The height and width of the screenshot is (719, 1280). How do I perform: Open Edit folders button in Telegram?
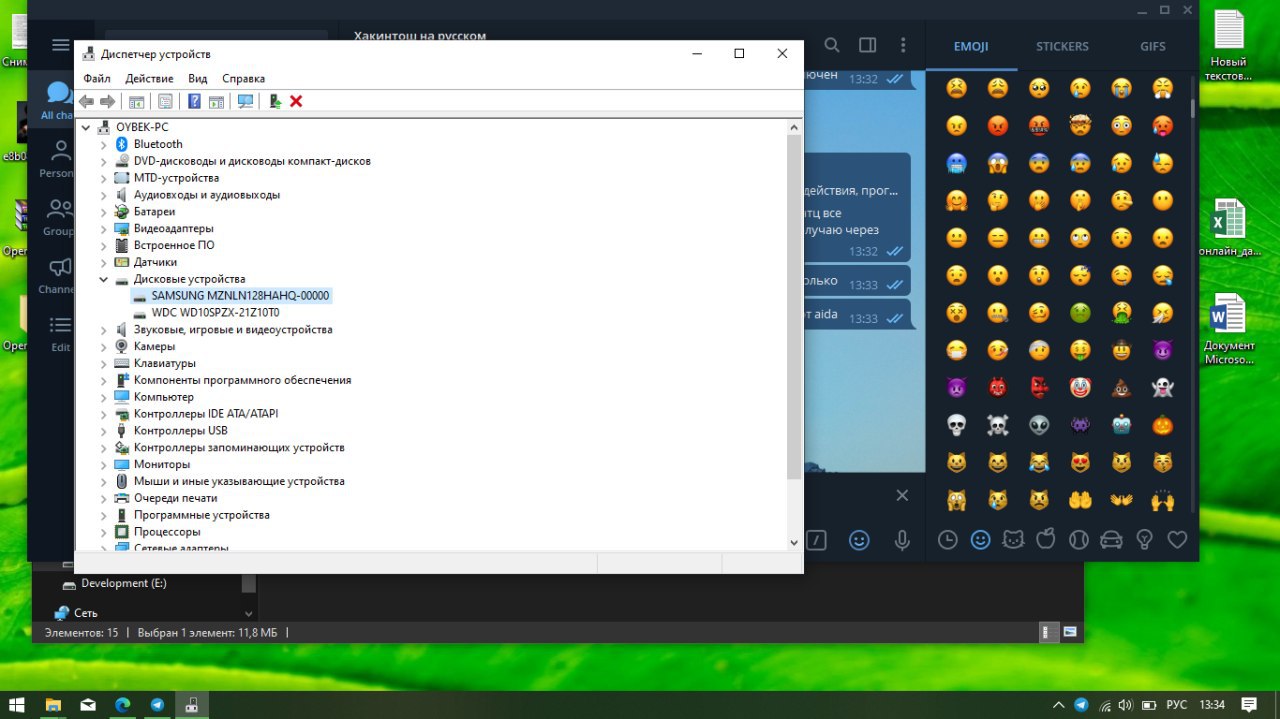pos(61,333)
